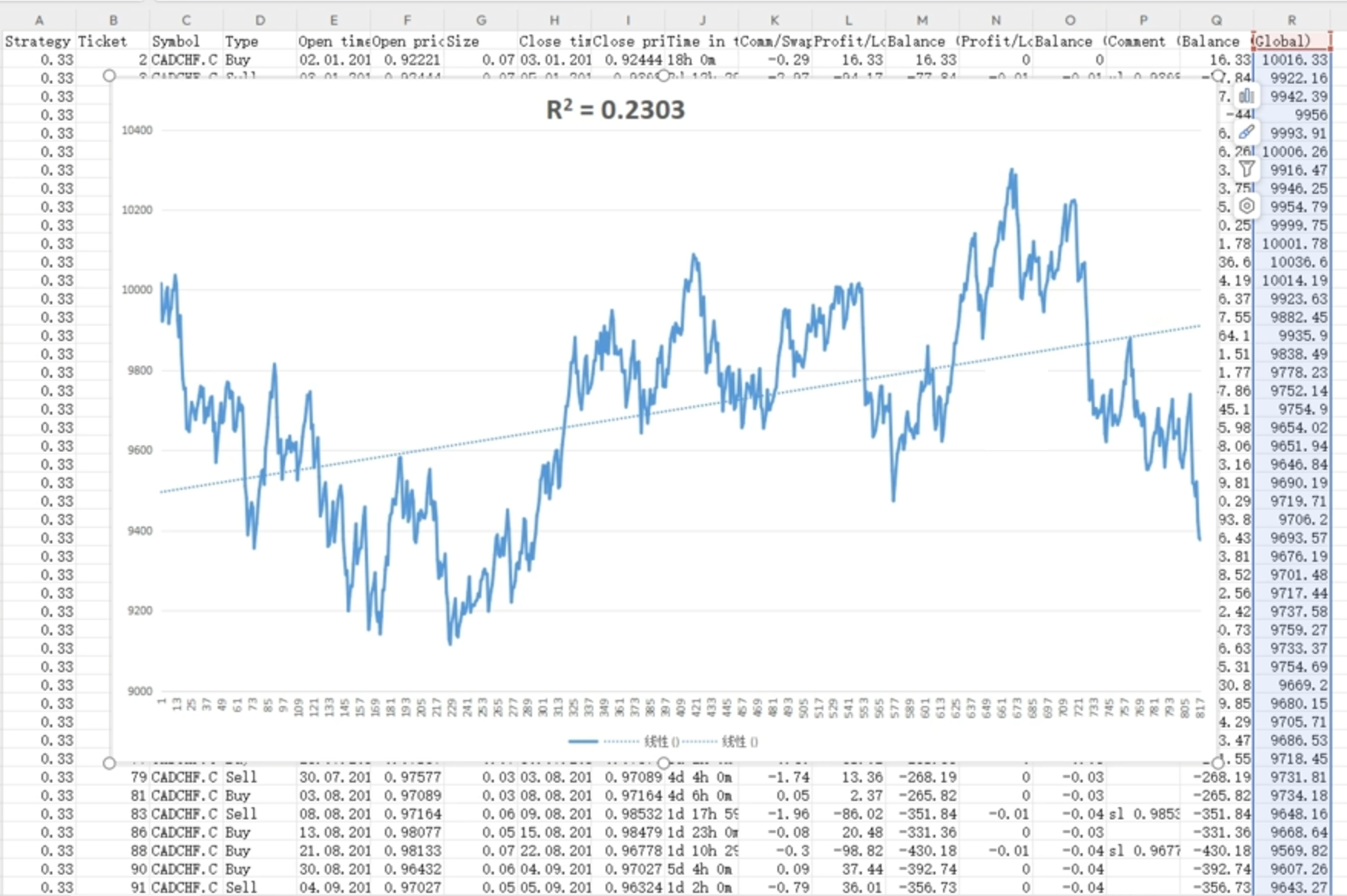Select the top-left chart resize handle
The width and height of the screenshot is (1347, 896).
110,75
